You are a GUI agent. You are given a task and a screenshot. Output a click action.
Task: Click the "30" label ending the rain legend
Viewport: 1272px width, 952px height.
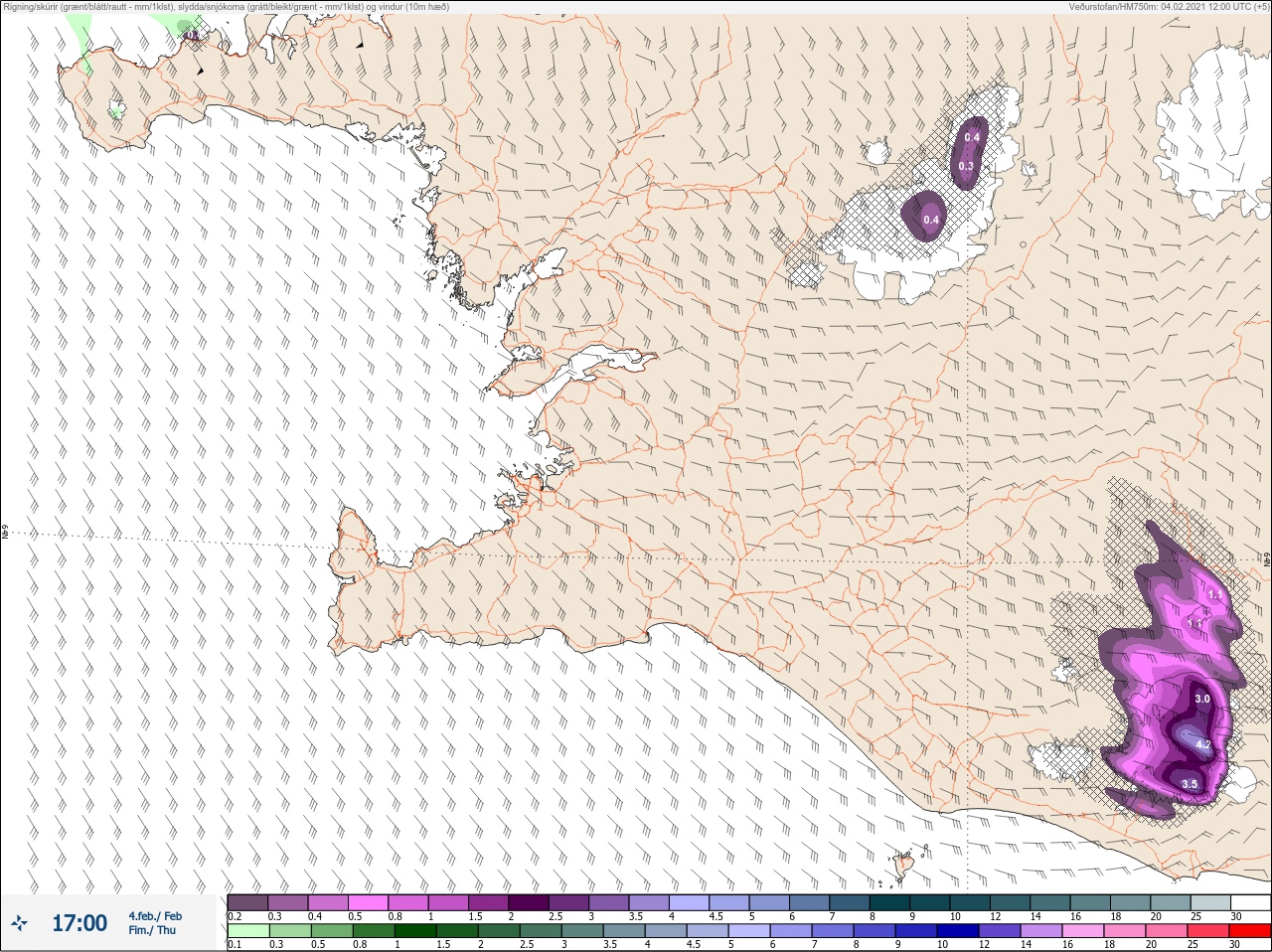(1235, 944)
